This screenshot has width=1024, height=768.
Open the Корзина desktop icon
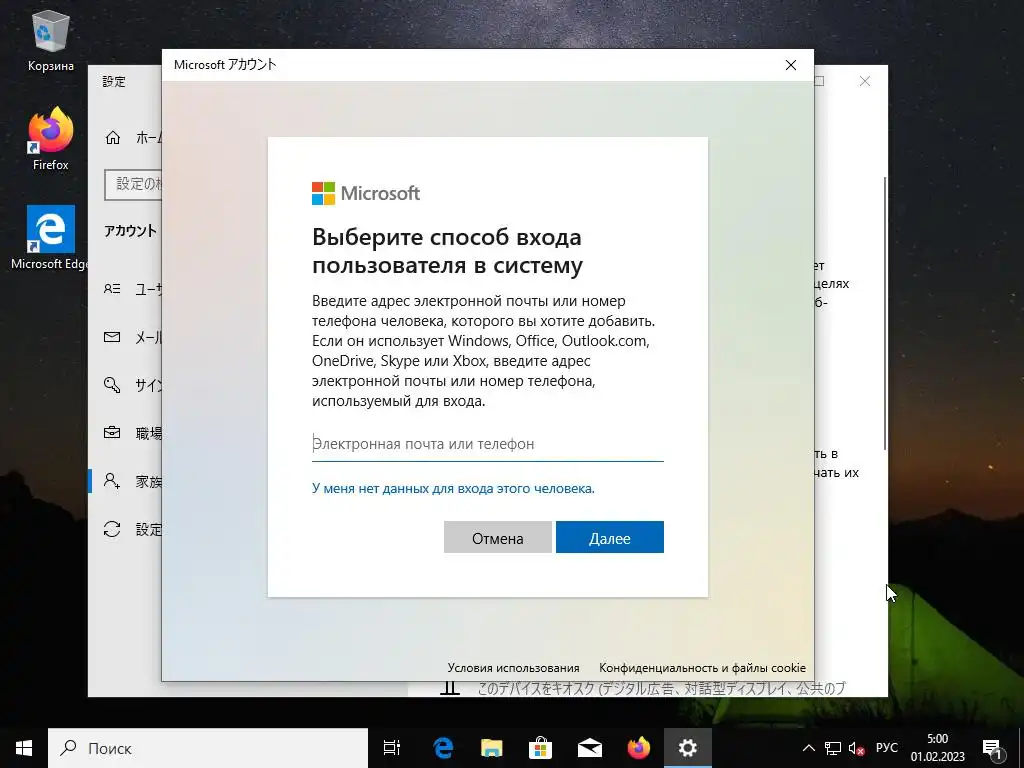50,42
